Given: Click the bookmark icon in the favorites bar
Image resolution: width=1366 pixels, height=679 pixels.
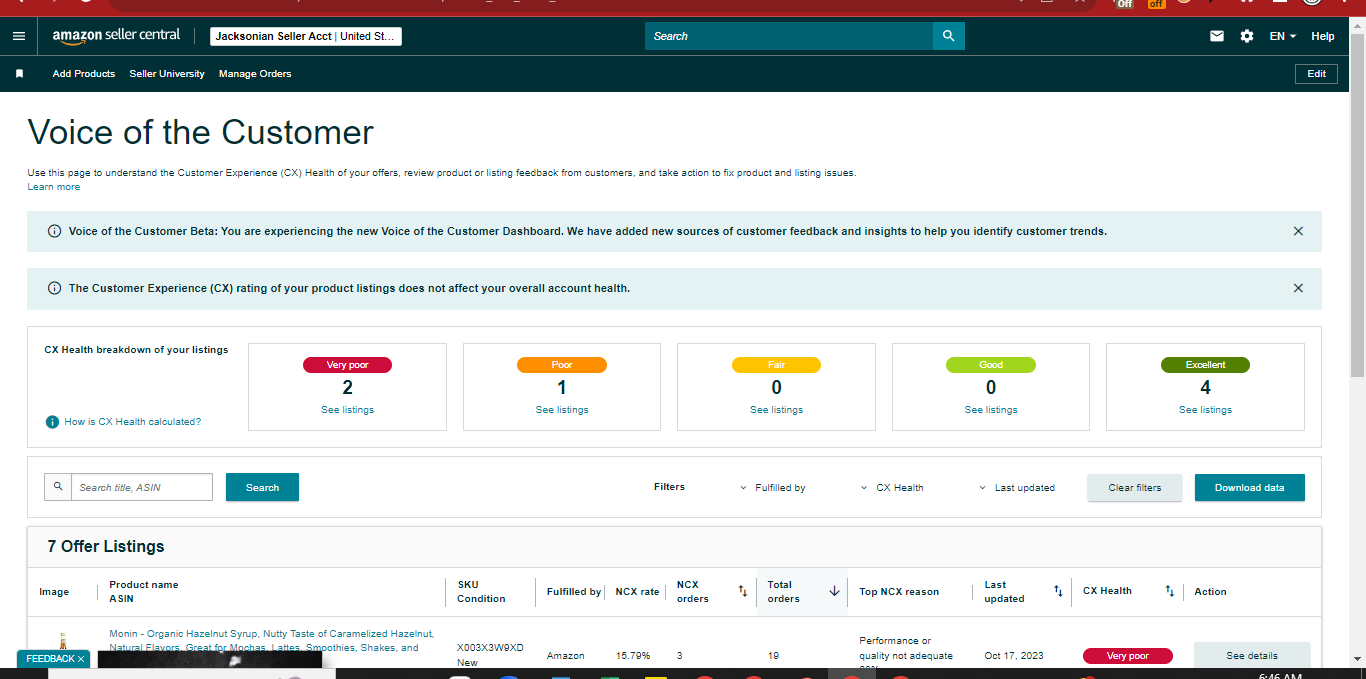Looking at the screenshot, I should 19,74.
